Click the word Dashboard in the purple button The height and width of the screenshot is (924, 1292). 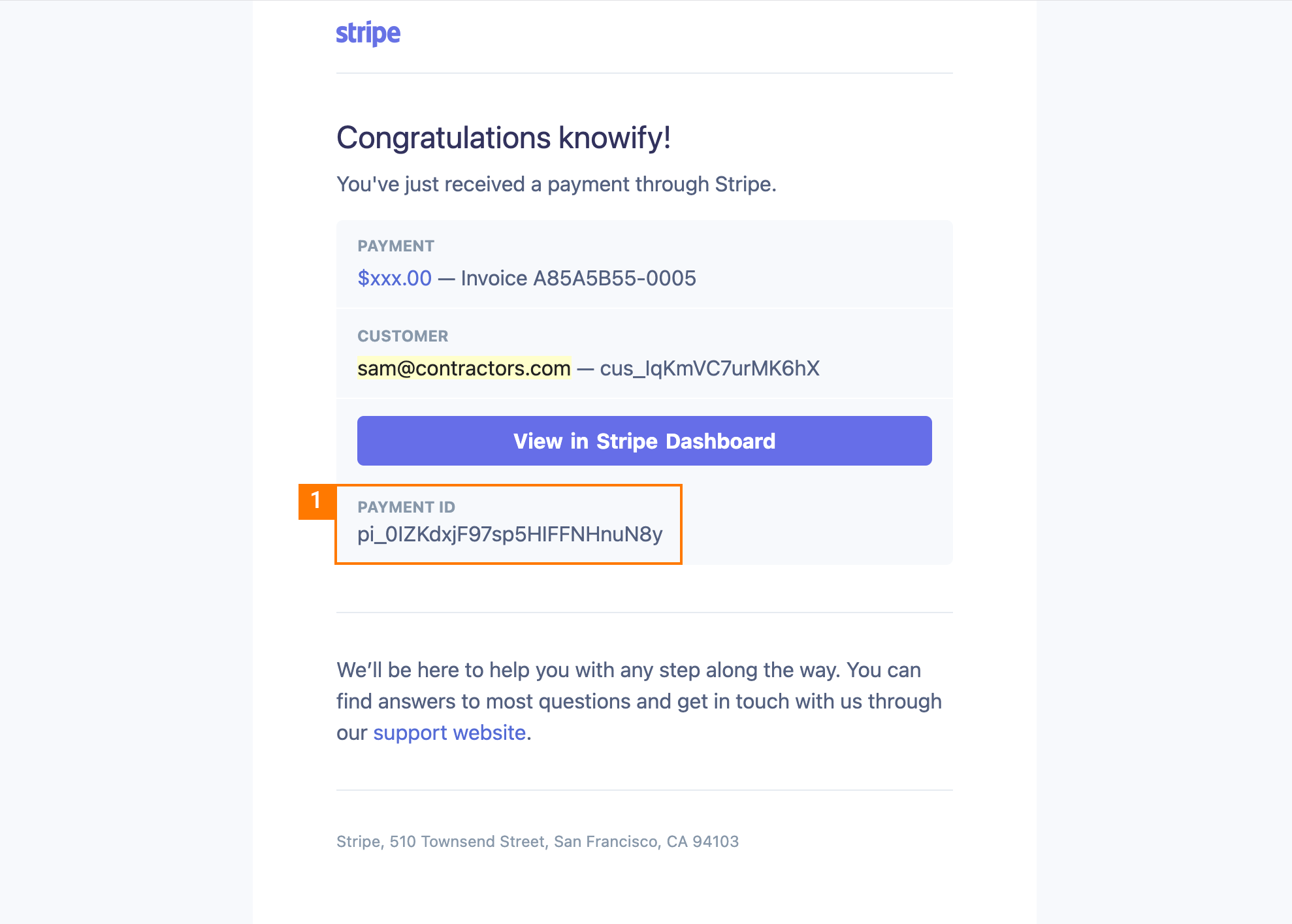coord(720,441)
